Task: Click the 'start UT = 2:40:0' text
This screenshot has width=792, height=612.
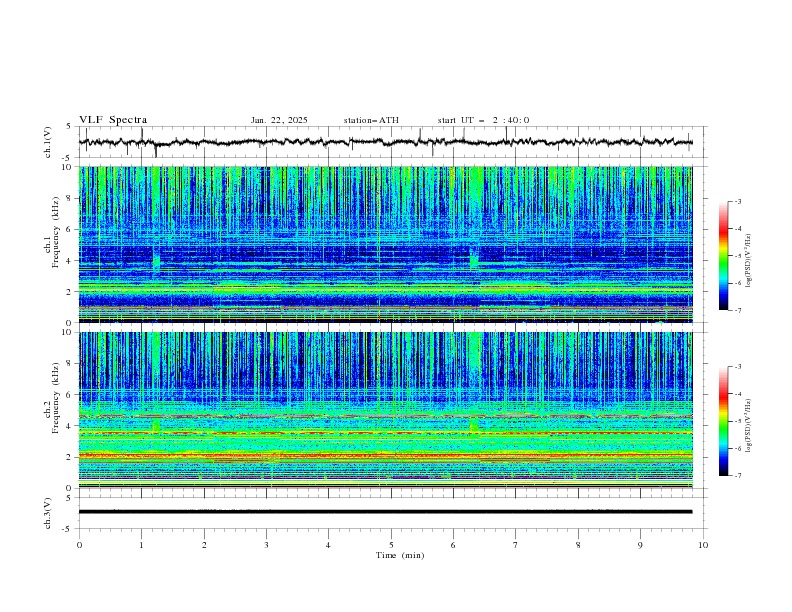Action: (483, 120)
